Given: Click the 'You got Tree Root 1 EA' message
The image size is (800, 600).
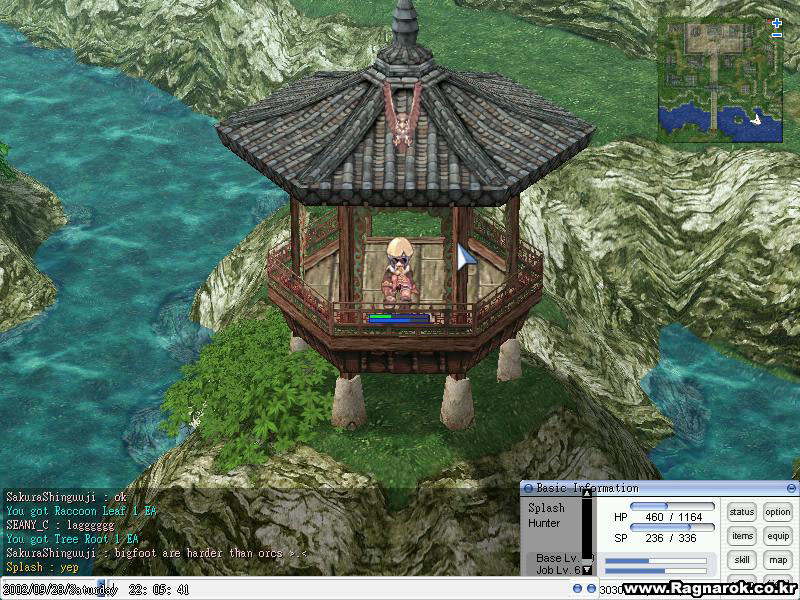Looking at the screenshot, I should pos(72,539).
